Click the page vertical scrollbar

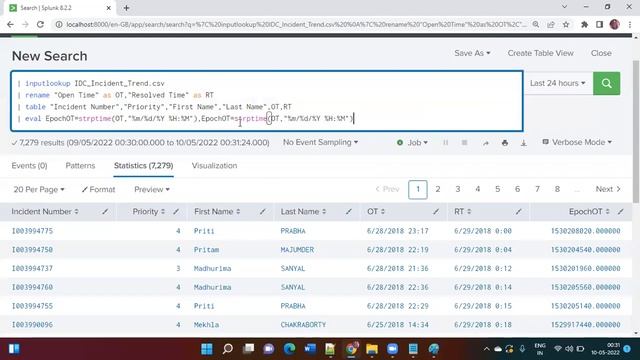click(636, 131)
